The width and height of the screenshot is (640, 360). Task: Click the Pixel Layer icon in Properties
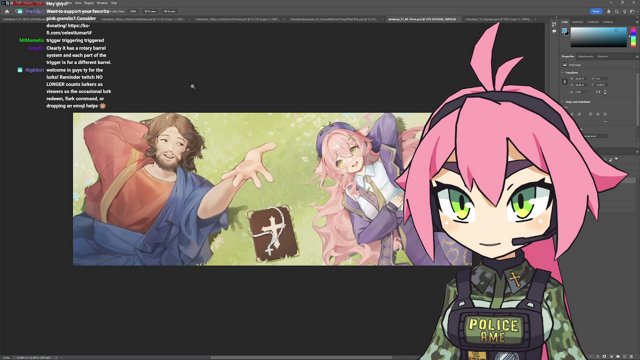click(565, 65)
